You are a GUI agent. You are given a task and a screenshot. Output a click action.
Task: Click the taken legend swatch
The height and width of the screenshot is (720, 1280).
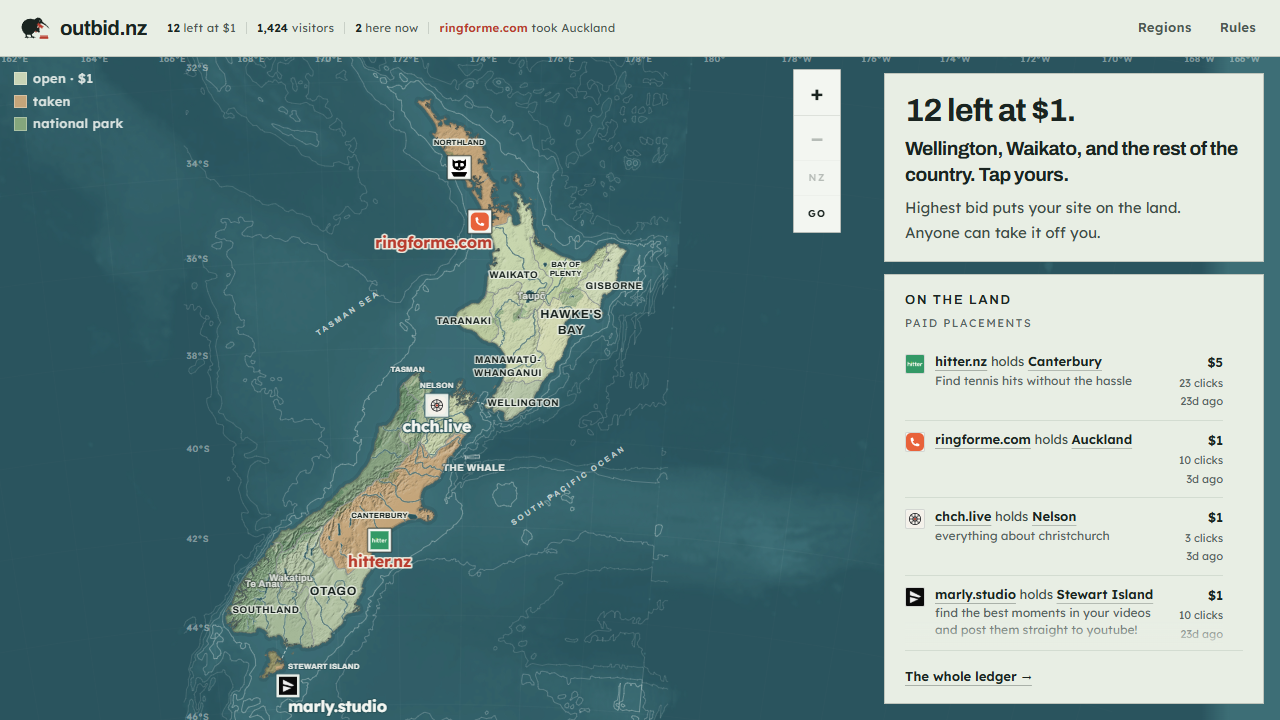point(20,102)
